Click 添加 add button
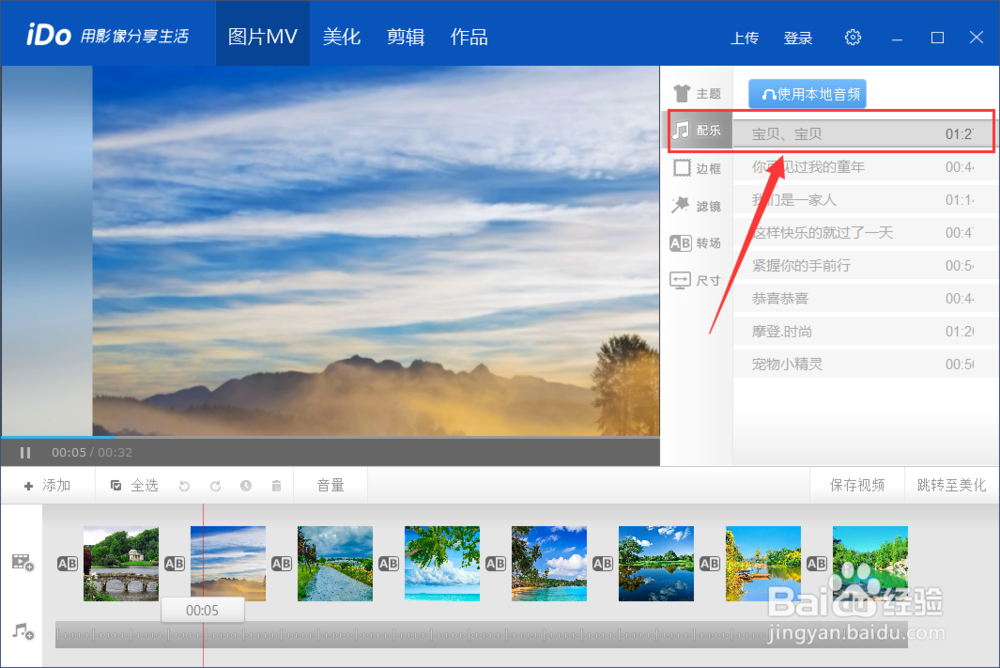 [x=47, y=486]
